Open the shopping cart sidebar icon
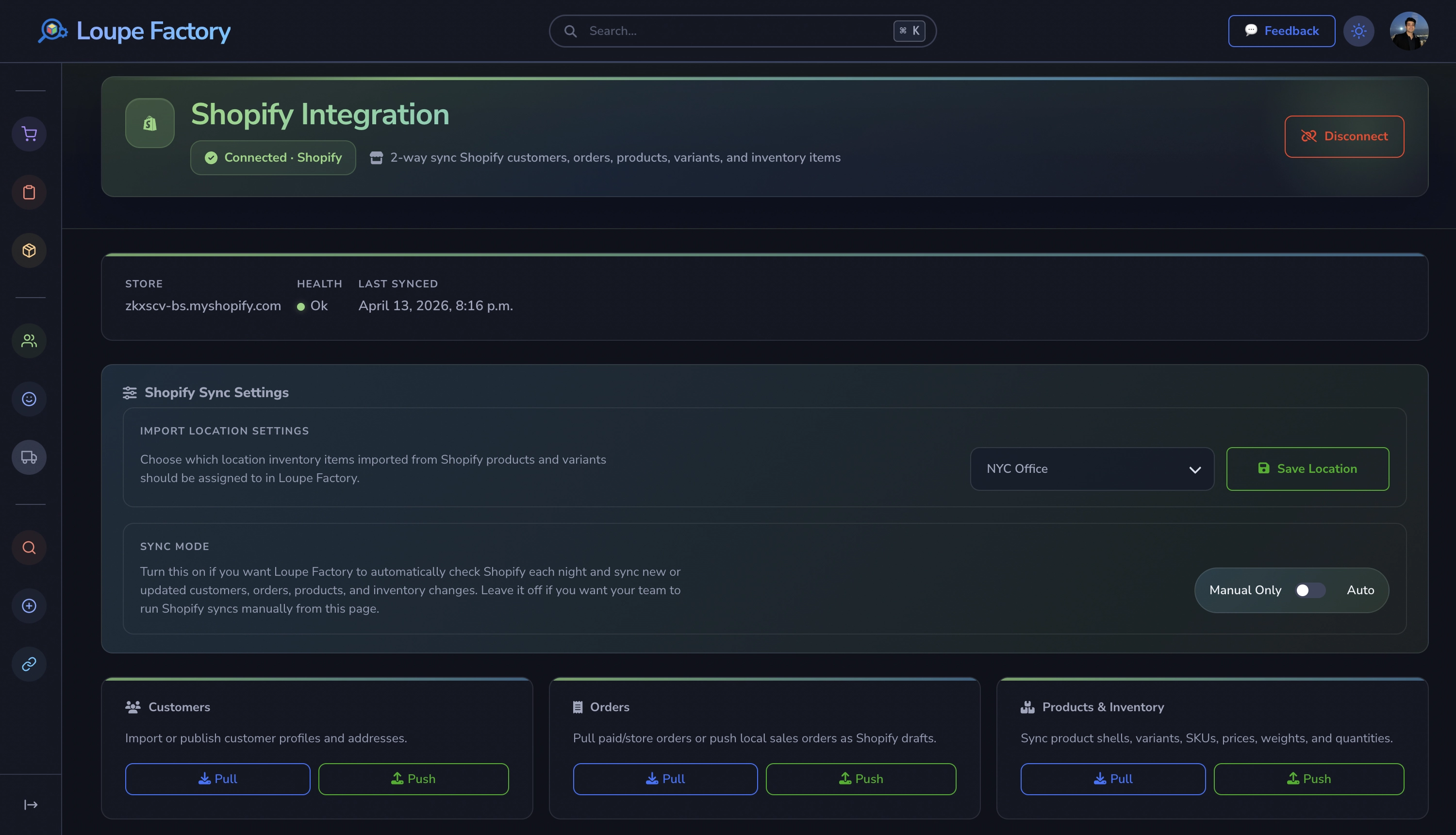1456x835 pixels. 29,134
